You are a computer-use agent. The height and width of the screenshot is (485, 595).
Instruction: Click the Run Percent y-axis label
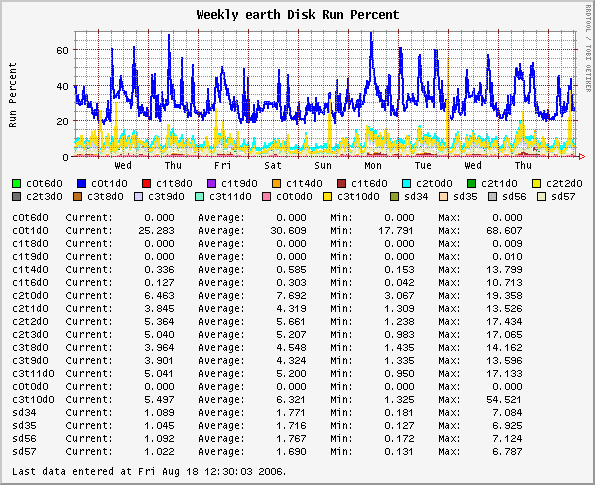tap(13, 95)
